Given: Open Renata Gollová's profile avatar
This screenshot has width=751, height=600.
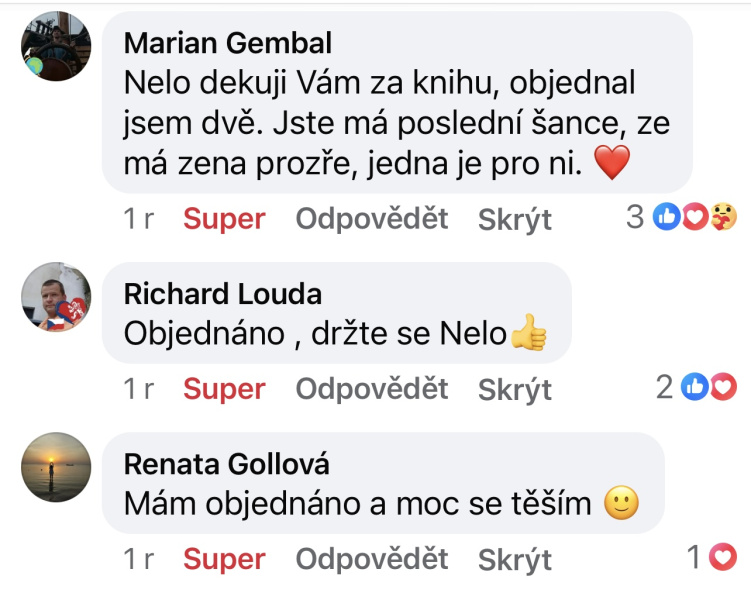Looking at the screenshot, I should [56, 467].
